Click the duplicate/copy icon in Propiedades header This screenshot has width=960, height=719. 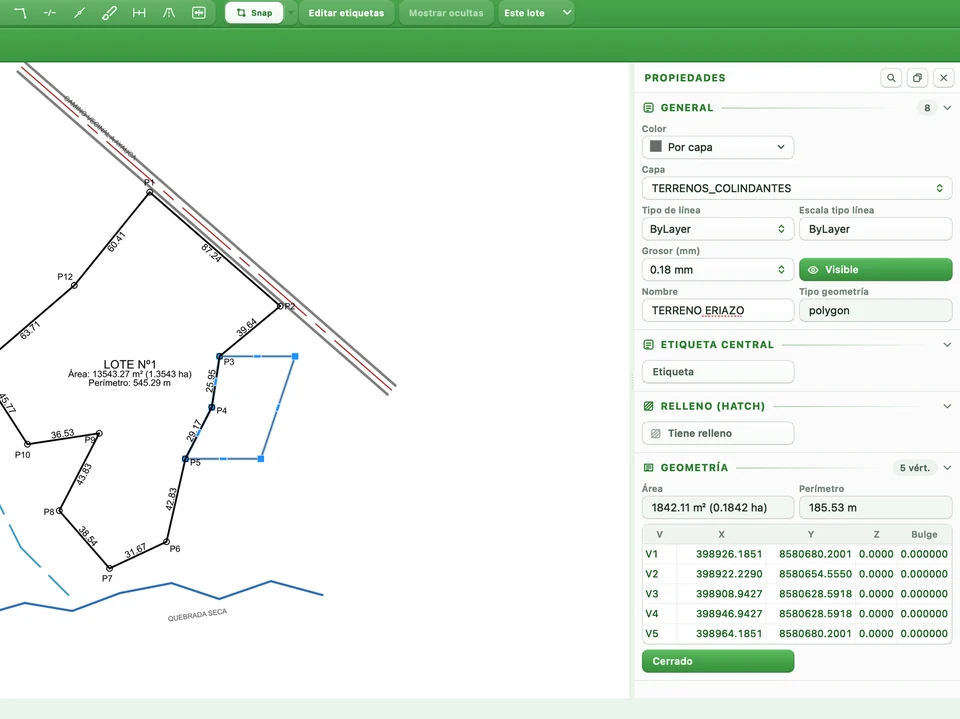(917, 78)
